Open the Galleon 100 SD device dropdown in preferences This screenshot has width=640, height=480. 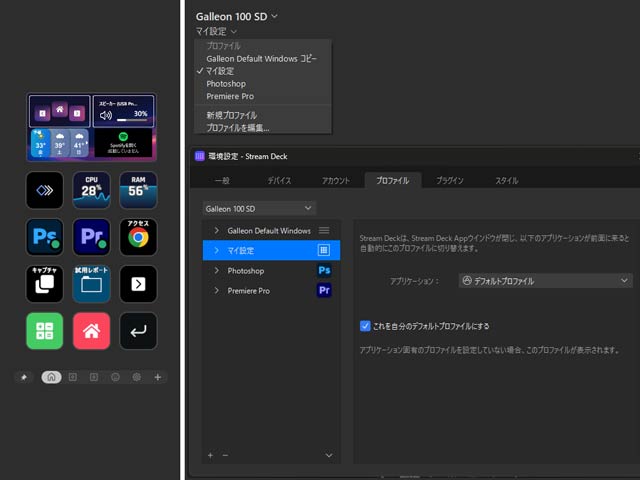tap(259, 209)
